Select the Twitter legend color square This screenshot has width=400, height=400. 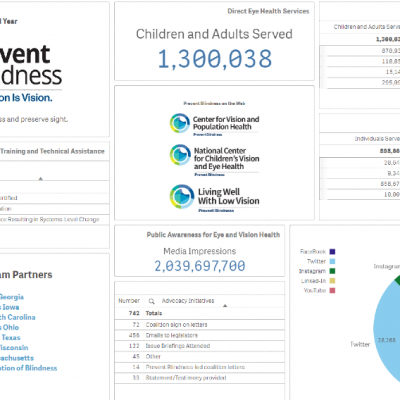pos(332,261)
